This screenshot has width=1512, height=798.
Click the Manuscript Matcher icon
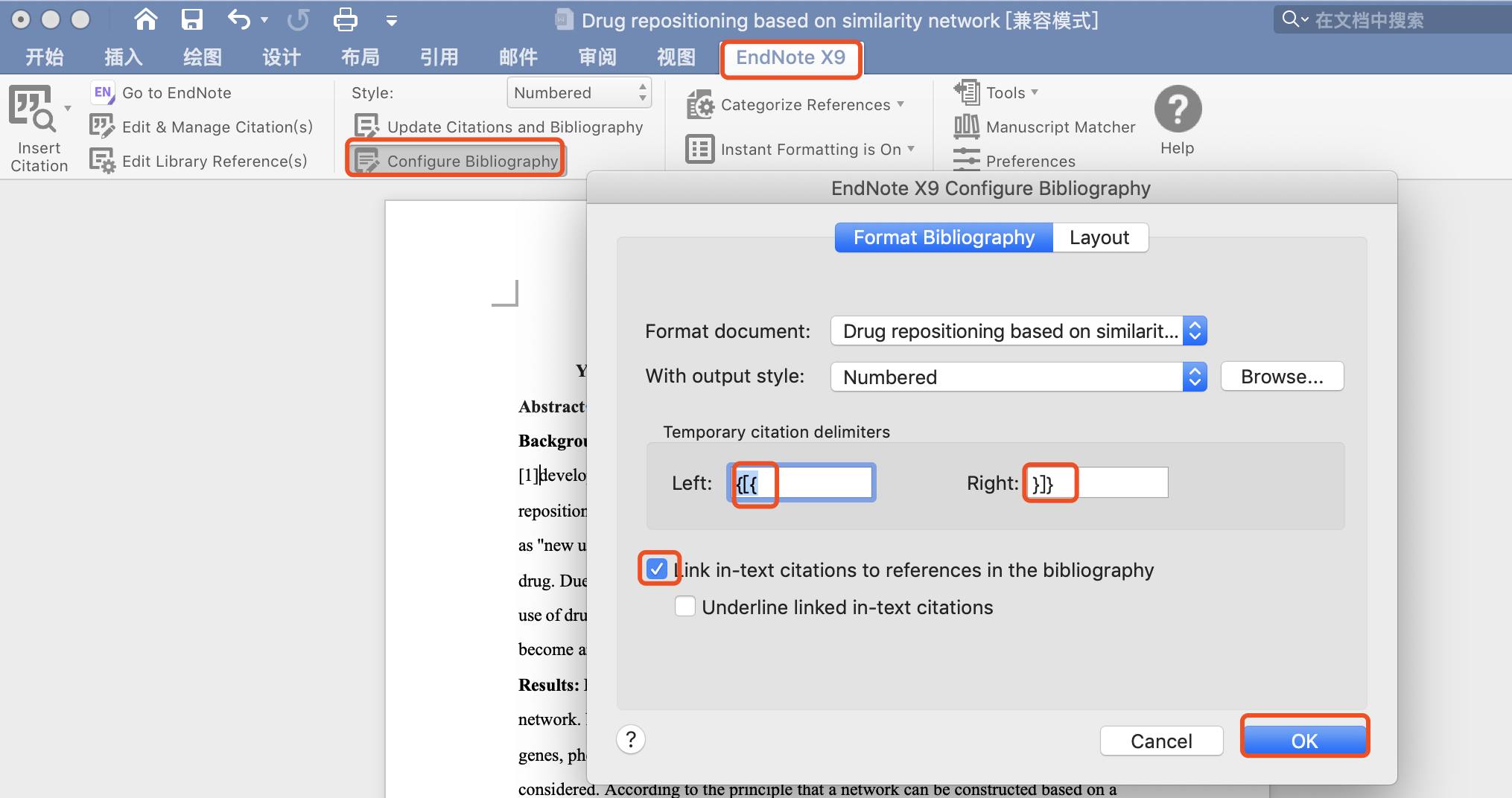[x=967, y=127]
